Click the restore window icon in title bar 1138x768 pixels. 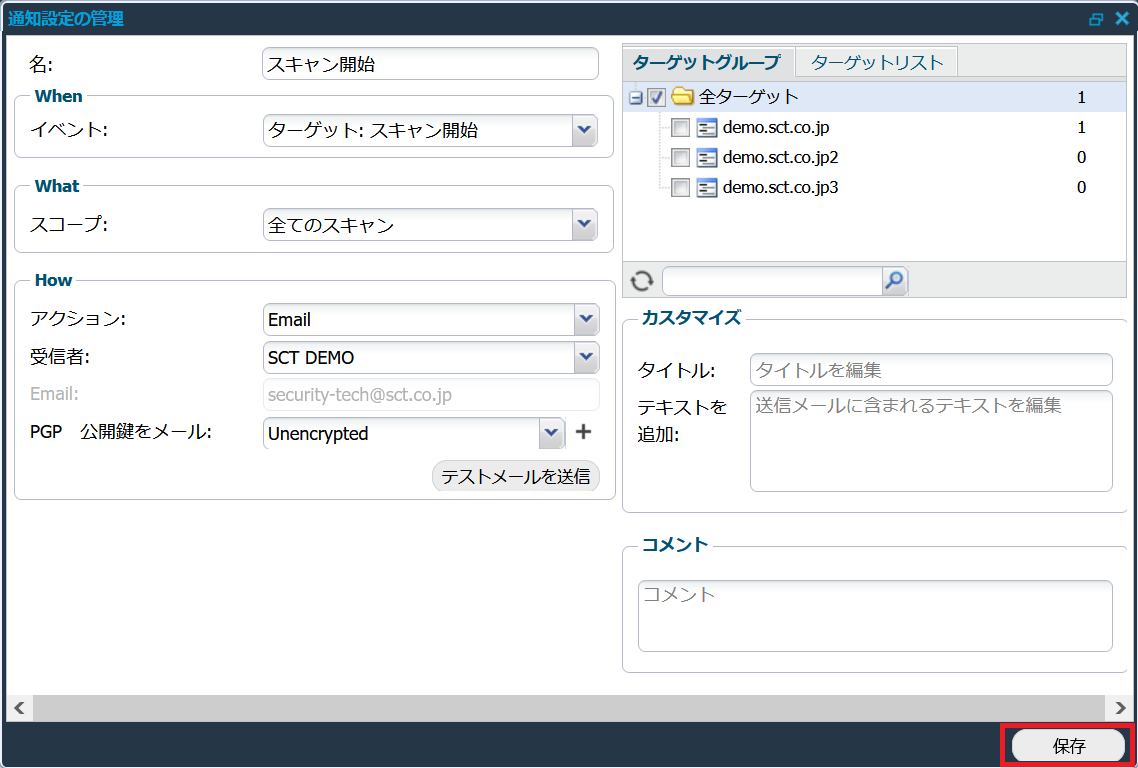pos(1096,19)
